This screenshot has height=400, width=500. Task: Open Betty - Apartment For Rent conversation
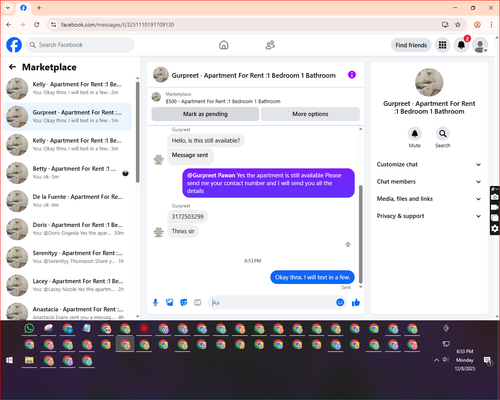pos(68,173)
